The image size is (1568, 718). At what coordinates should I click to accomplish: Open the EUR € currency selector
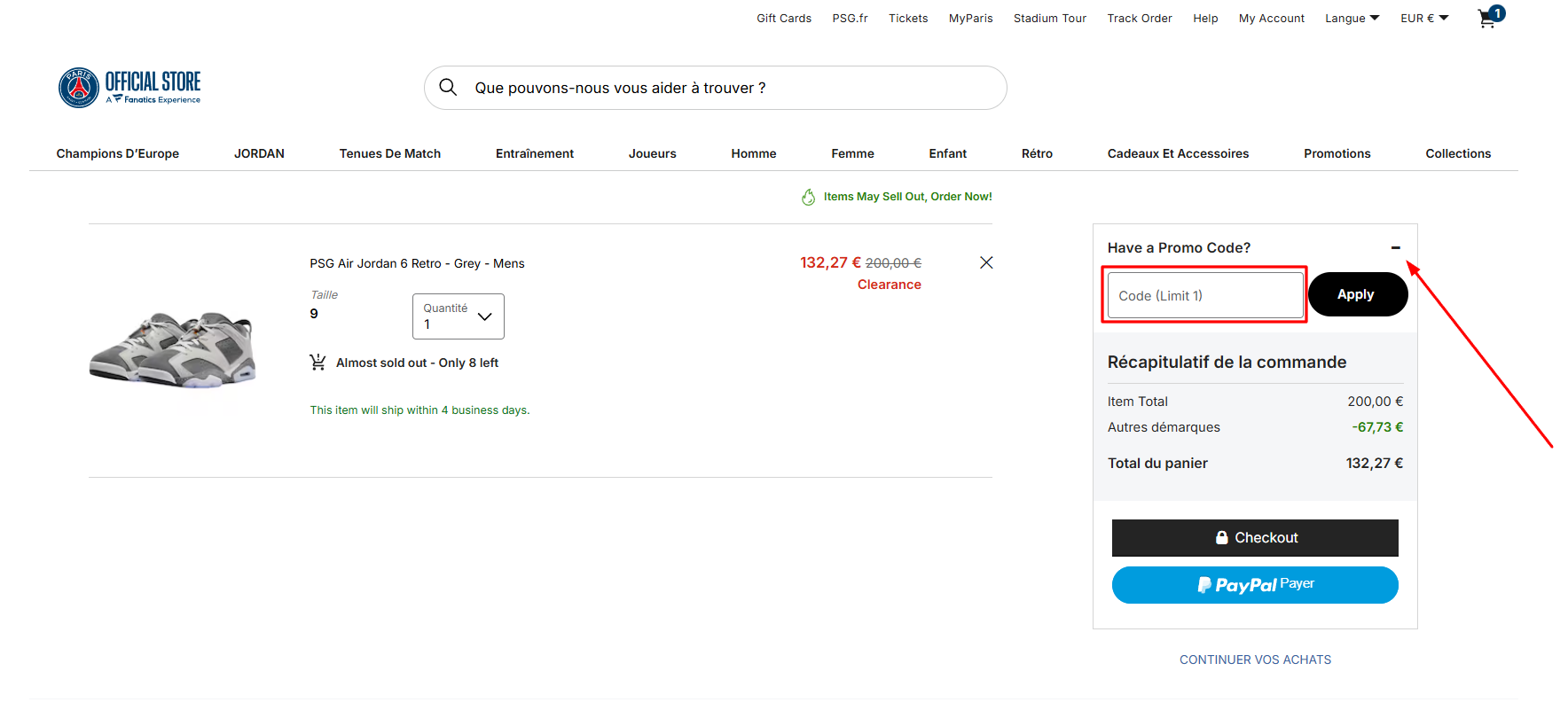[1424, 18]
